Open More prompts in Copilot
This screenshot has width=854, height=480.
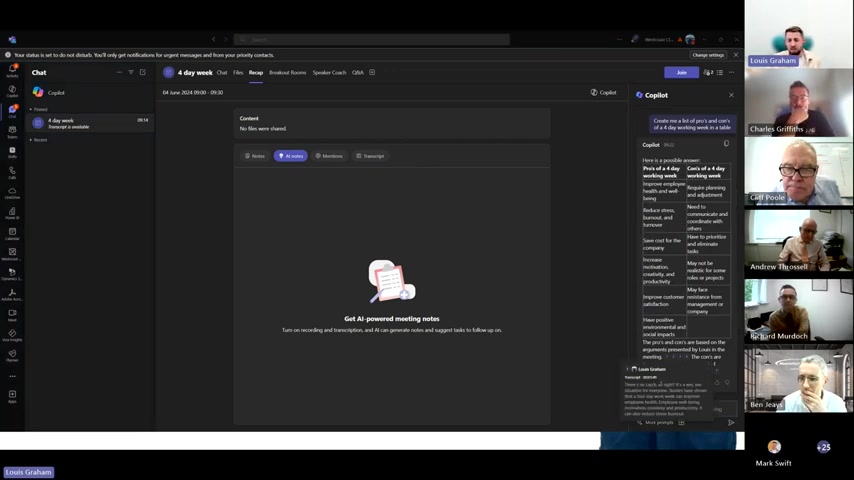coord(655,422)
